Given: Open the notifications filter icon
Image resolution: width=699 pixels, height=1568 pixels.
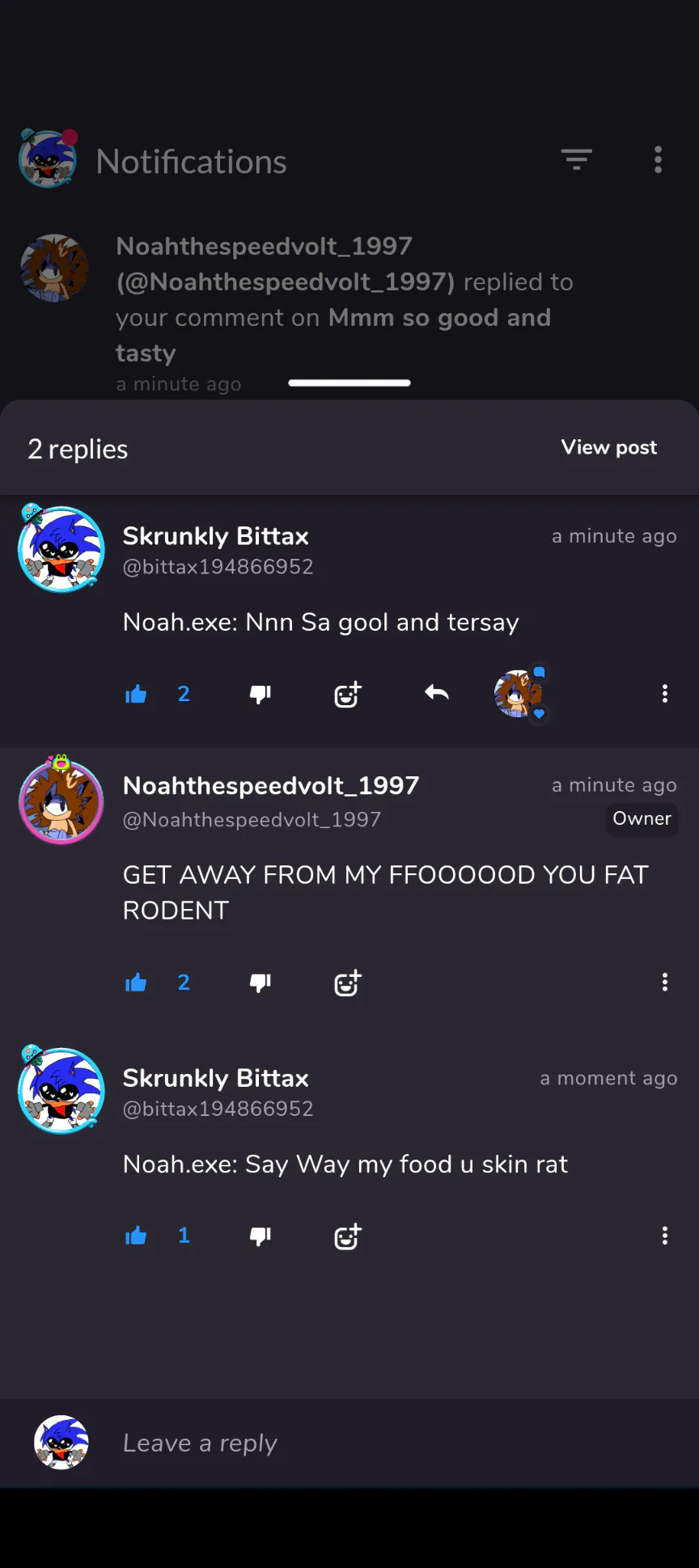Looking at the screenshot, I should click(x=577, y=159).
